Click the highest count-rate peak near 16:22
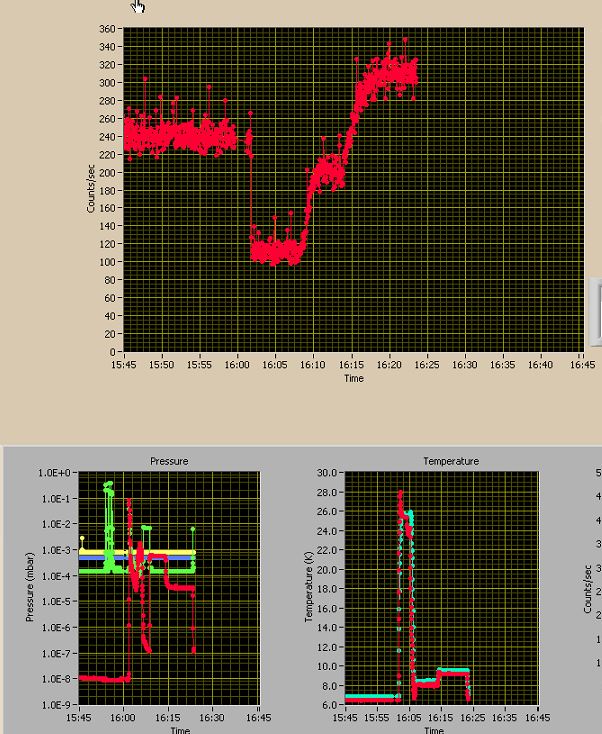The width and height of the screenshot is (602, 734). (405, 40)
